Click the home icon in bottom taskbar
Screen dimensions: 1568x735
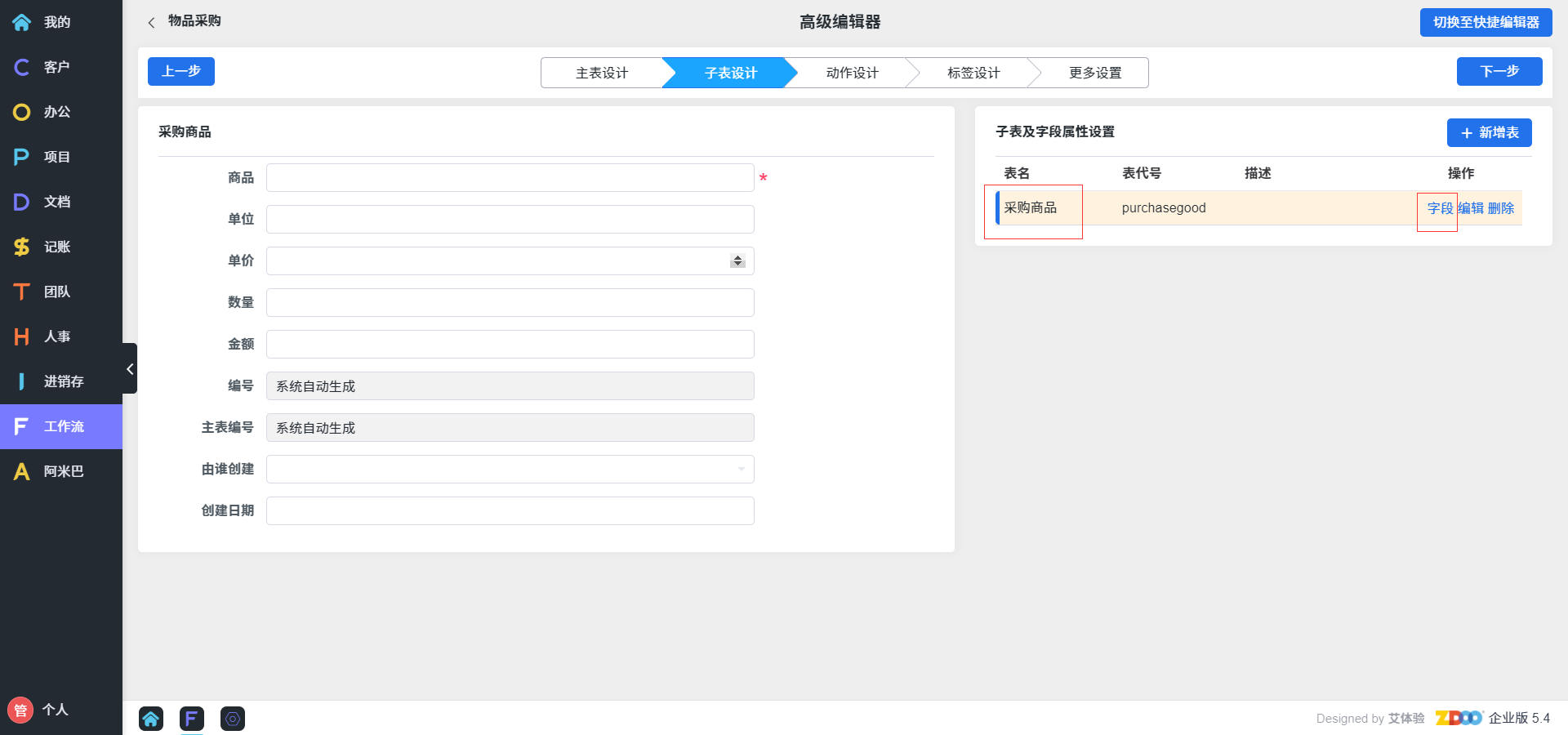[151, 719]
